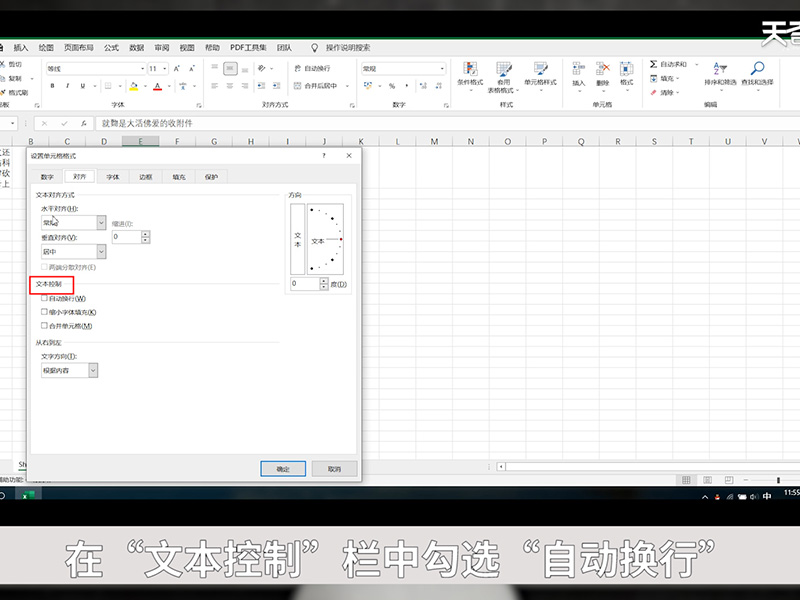
Task: Open 条件格式 conditional formatting
Action: (470, 77)
